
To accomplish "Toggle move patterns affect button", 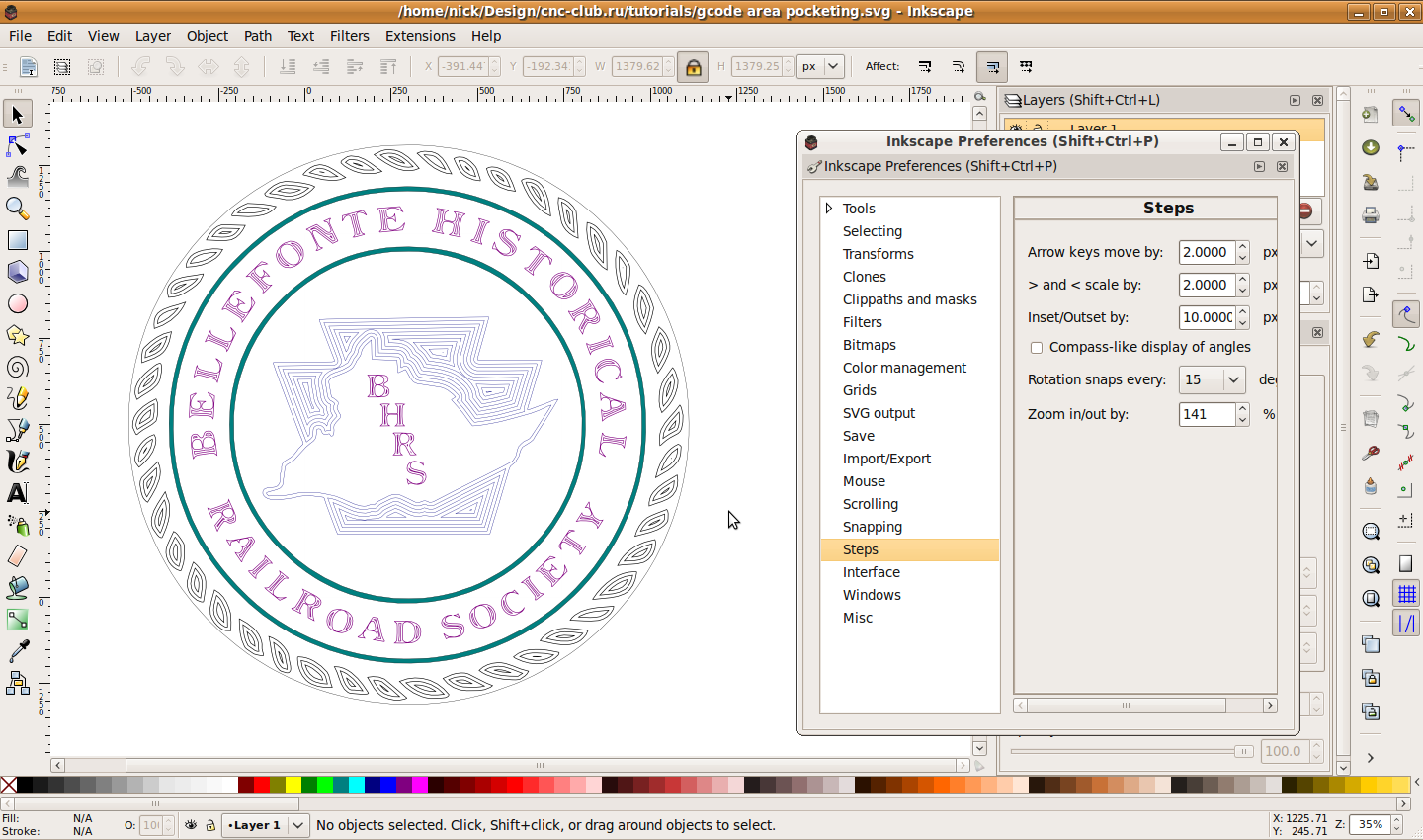I will [1026, 67].
